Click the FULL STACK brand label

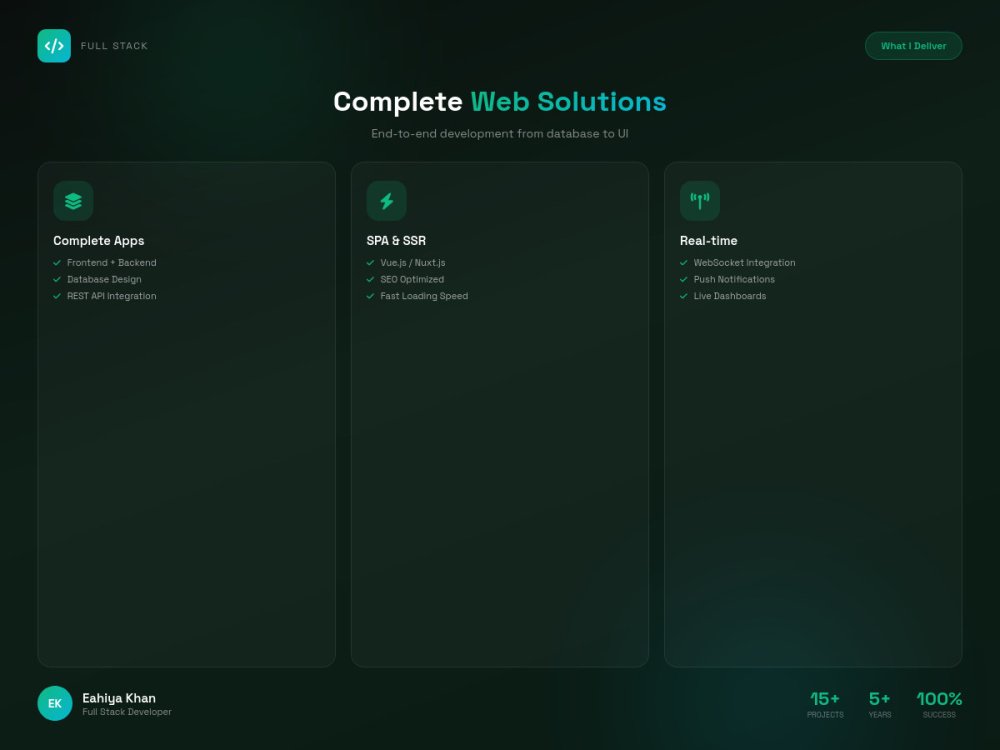coord(114,46)
